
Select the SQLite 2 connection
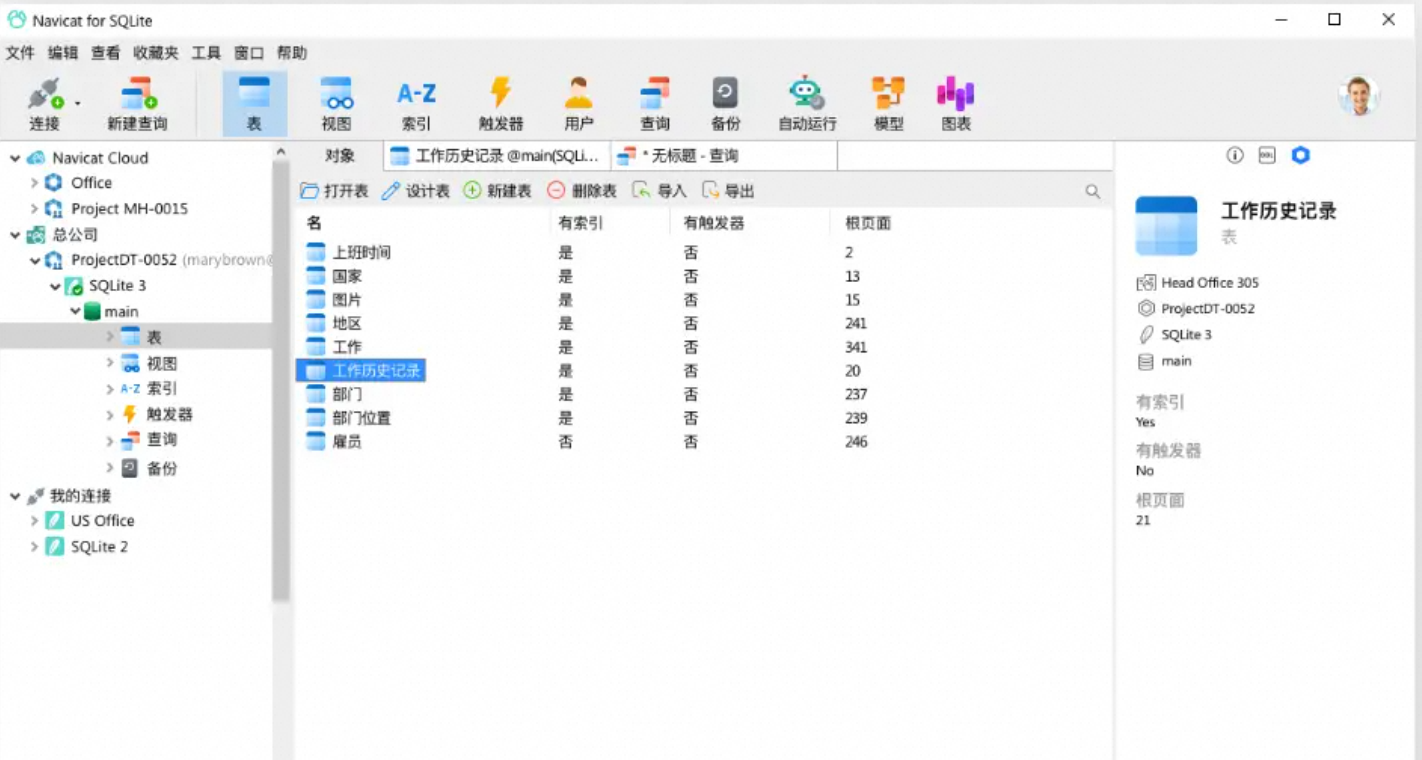(99, 547)
